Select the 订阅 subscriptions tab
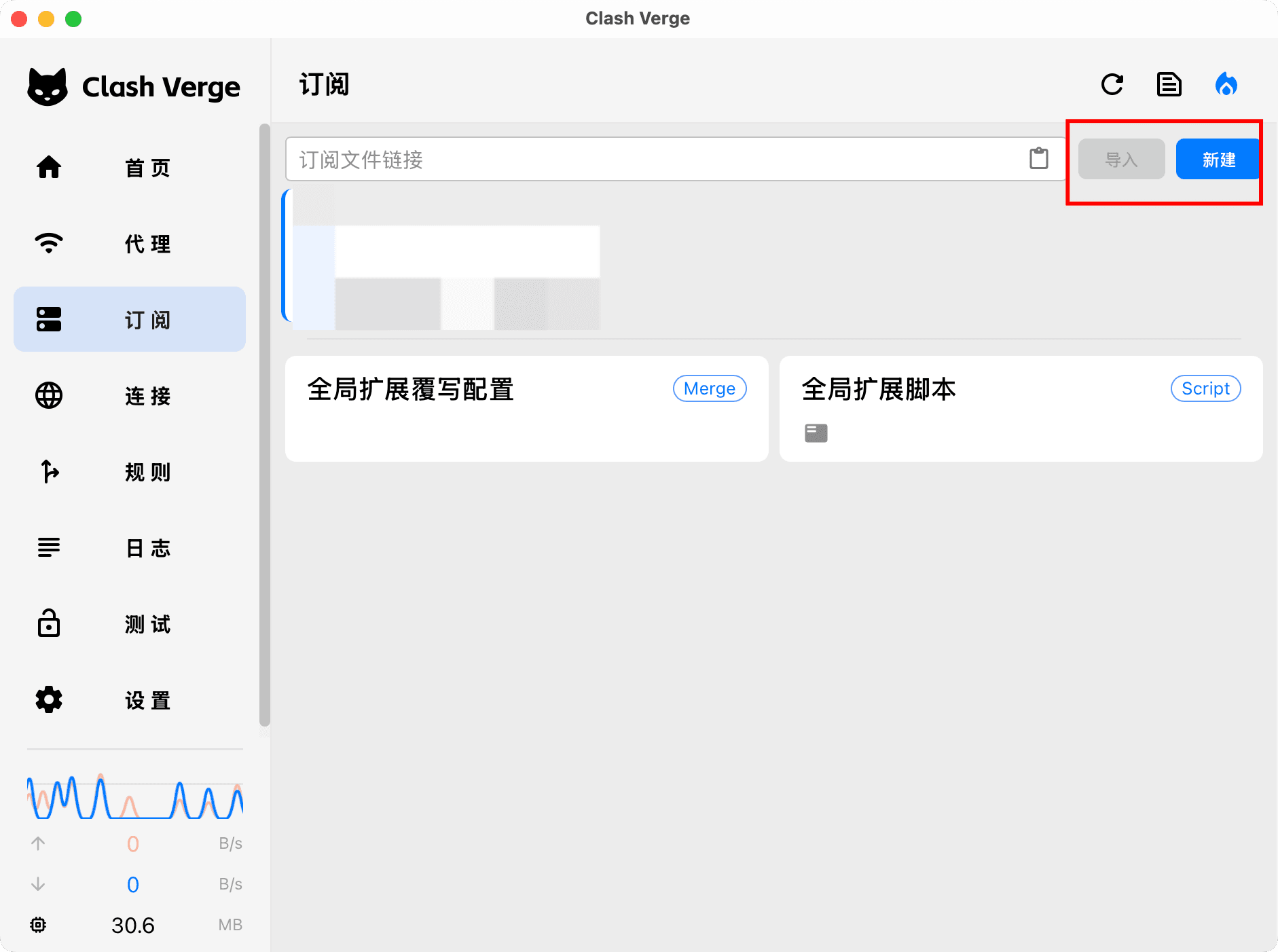This screenshot has height=952, width=1278. click(130, 319)
